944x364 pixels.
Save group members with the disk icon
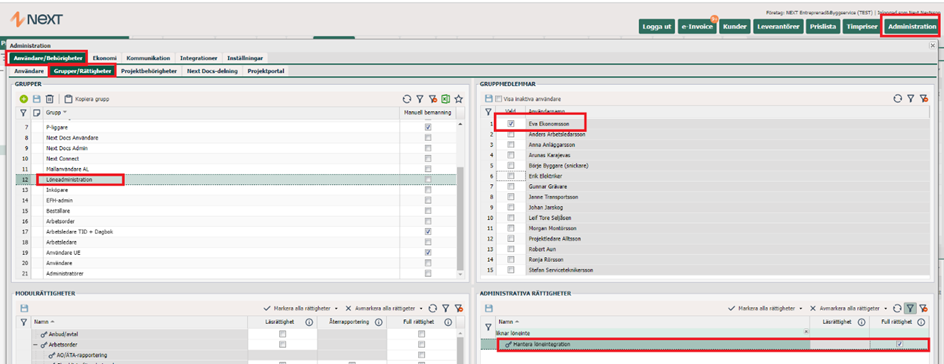point(488,99)
